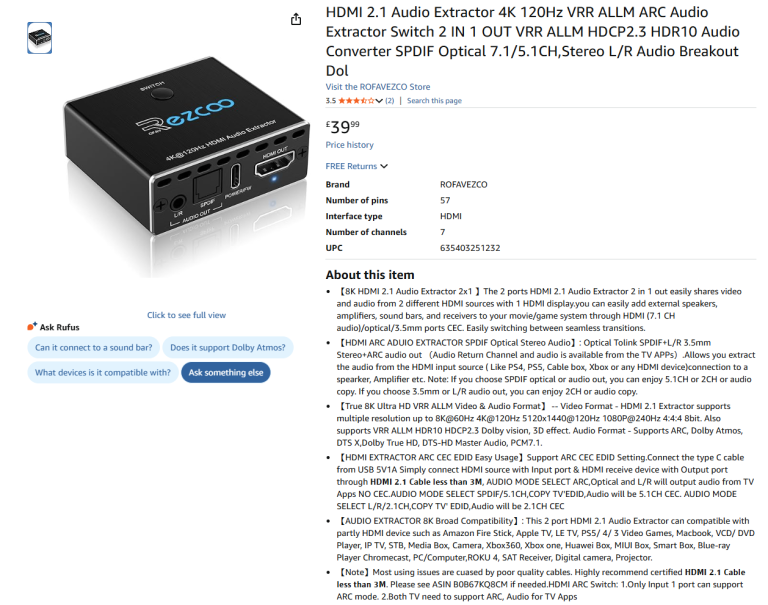Ask 'Does it support Dolby Atmos?'

(228, 347)
